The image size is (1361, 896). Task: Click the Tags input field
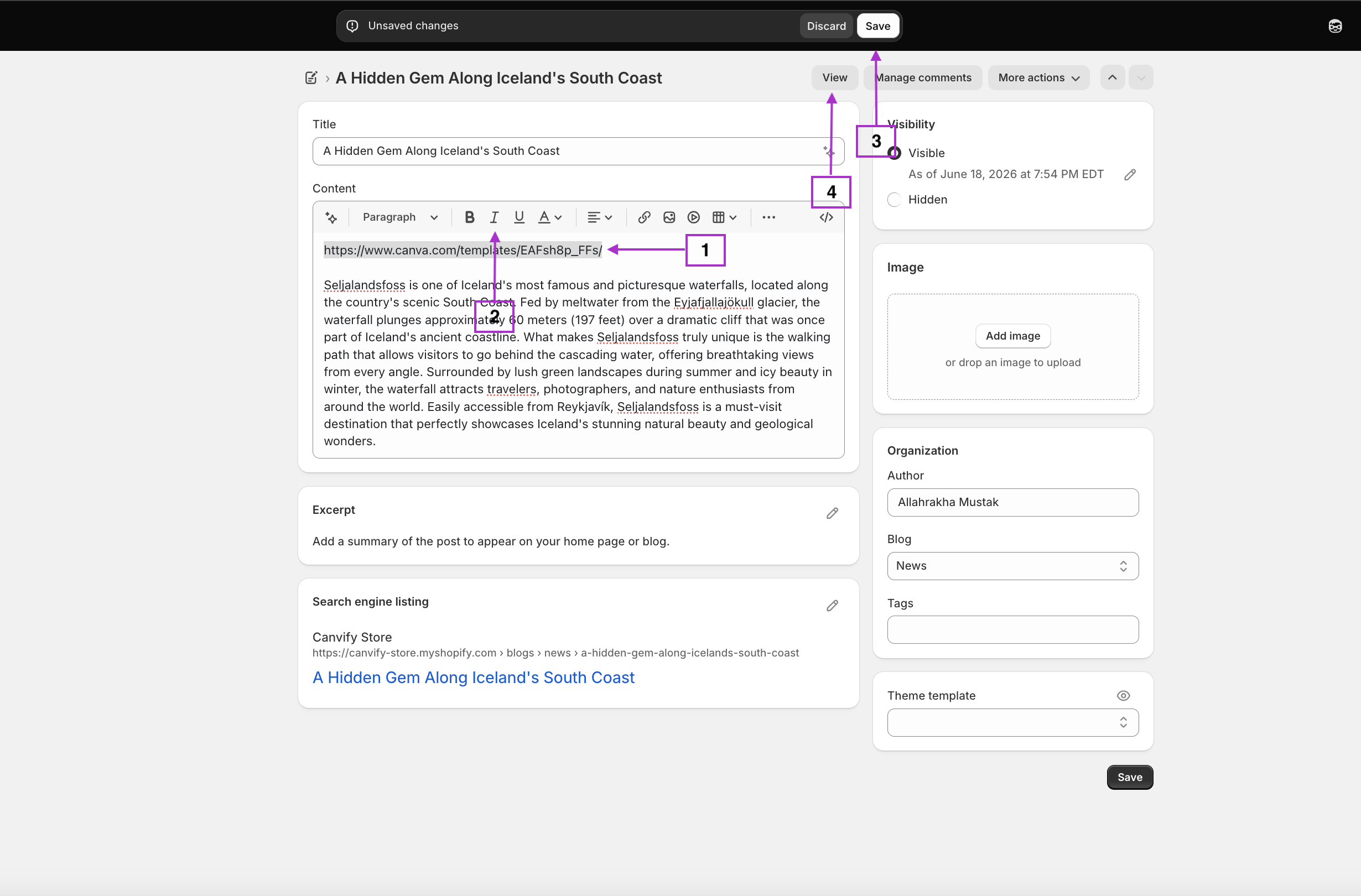pyautogui.click(x=1013, y=630)
